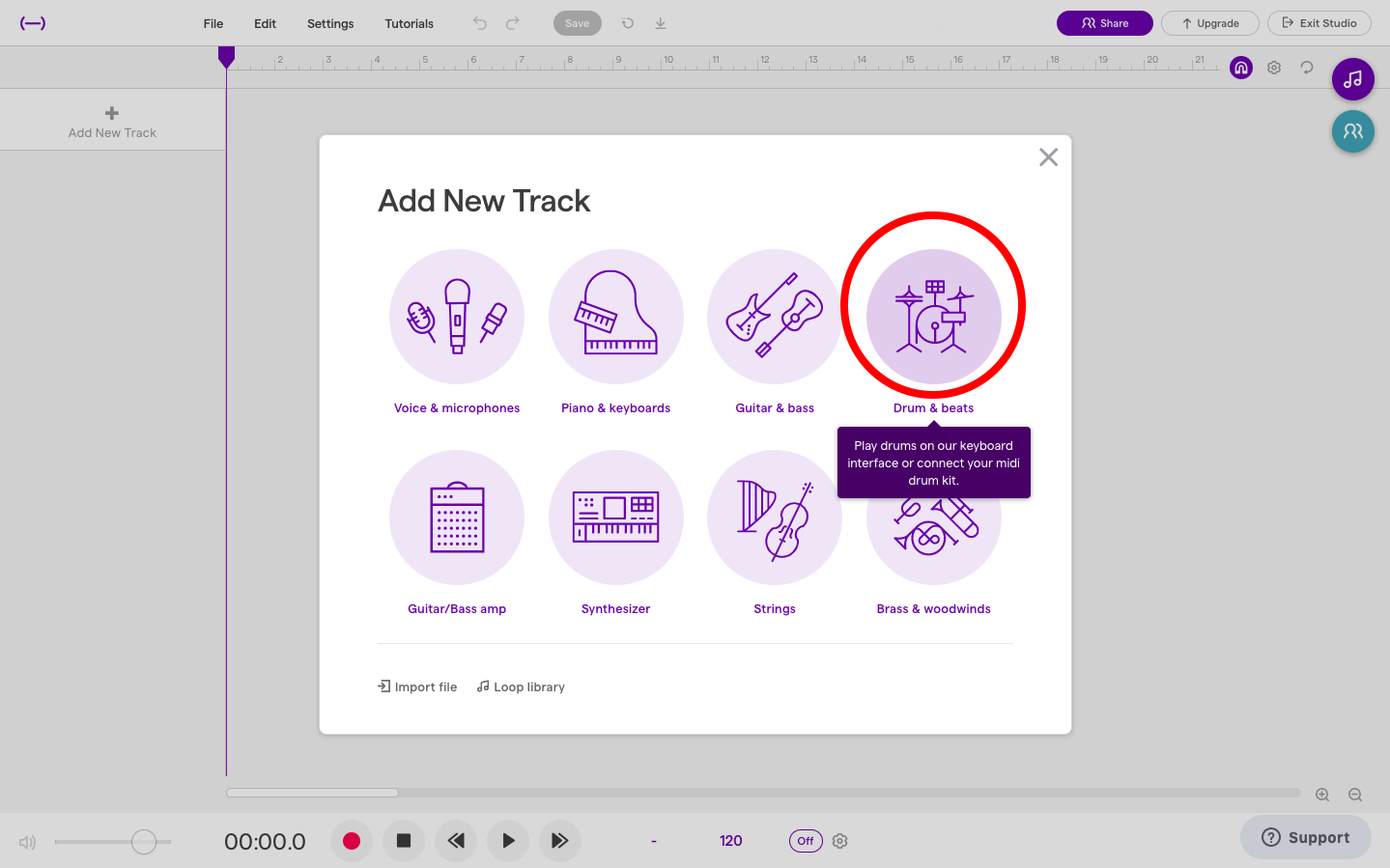Screen dimensions: 1390x868
Task: Click the Exit Studio button
Action: pyautogui.click(x=1319, y=22)
